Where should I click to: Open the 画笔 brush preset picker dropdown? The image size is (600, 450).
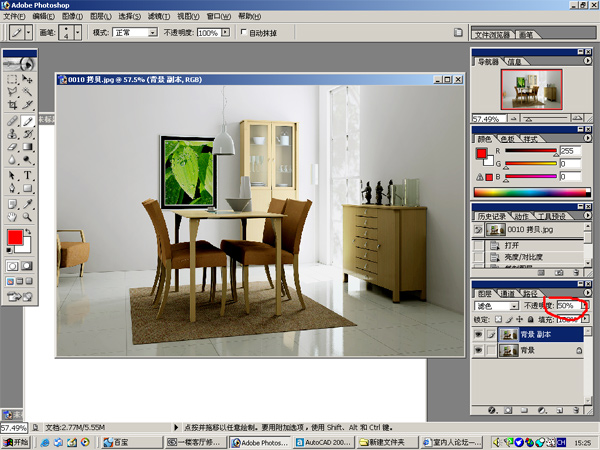78,33
